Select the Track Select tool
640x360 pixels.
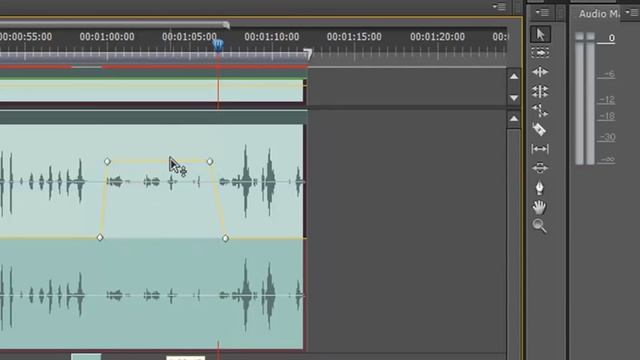(540, 53)
